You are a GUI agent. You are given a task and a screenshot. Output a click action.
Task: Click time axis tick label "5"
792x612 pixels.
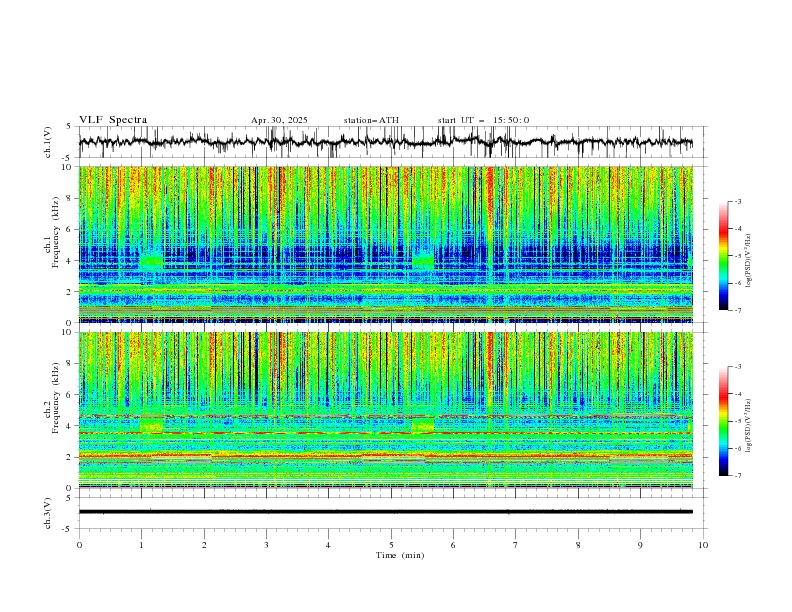tap(391, 545)
